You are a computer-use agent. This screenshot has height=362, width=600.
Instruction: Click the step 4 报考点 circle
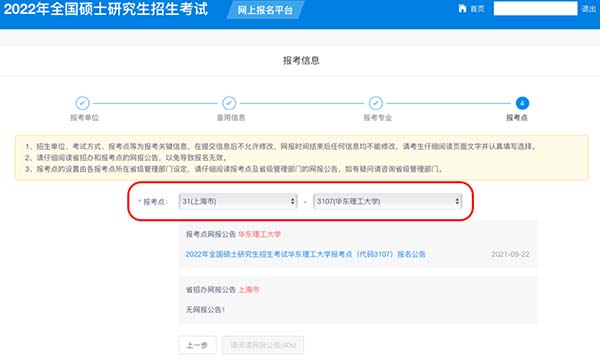pyautogui.click(x=522, y=103)
